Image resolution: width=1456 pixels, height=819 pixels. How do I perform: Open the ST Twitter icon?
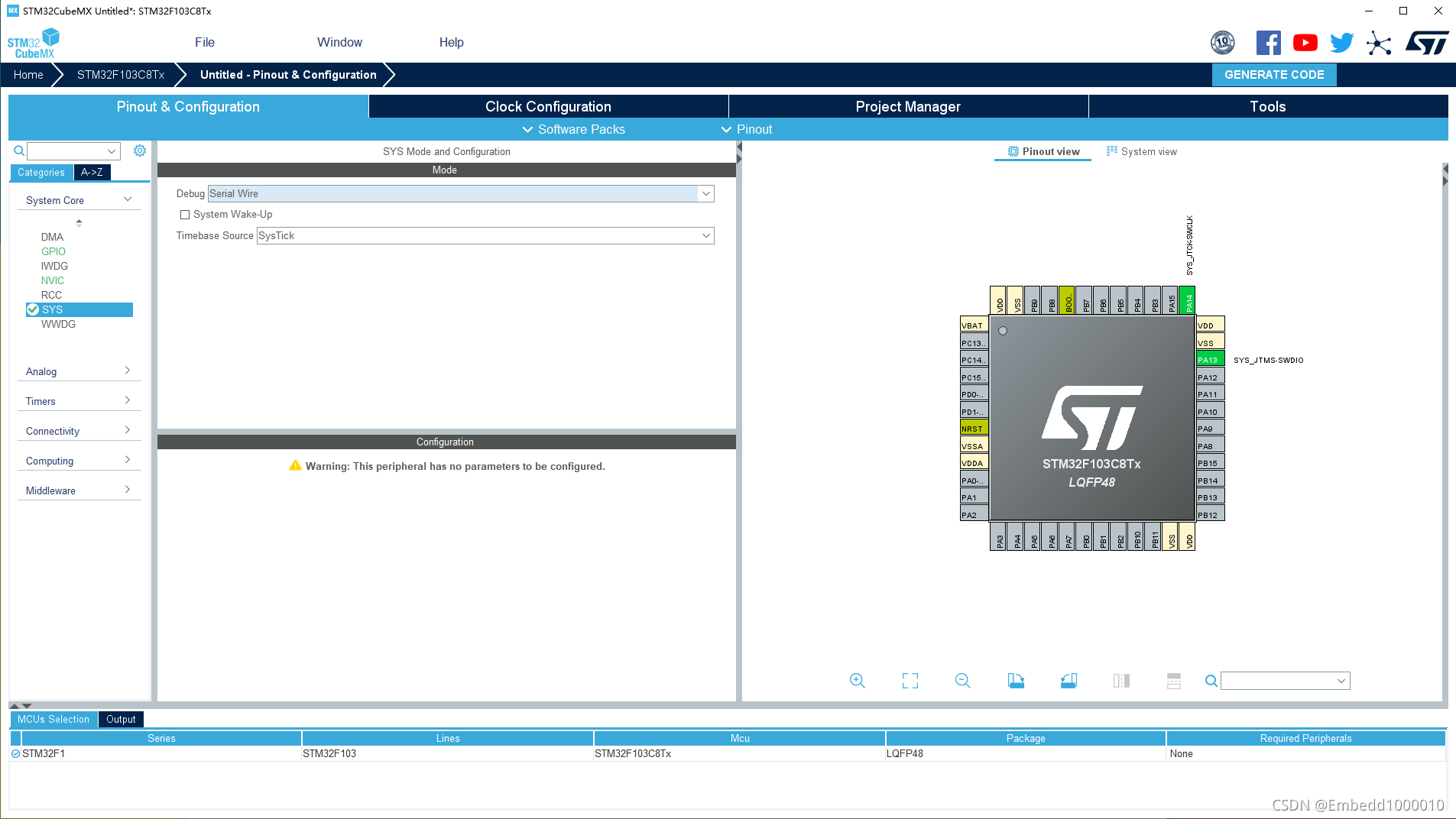[x=1342, y=43]
